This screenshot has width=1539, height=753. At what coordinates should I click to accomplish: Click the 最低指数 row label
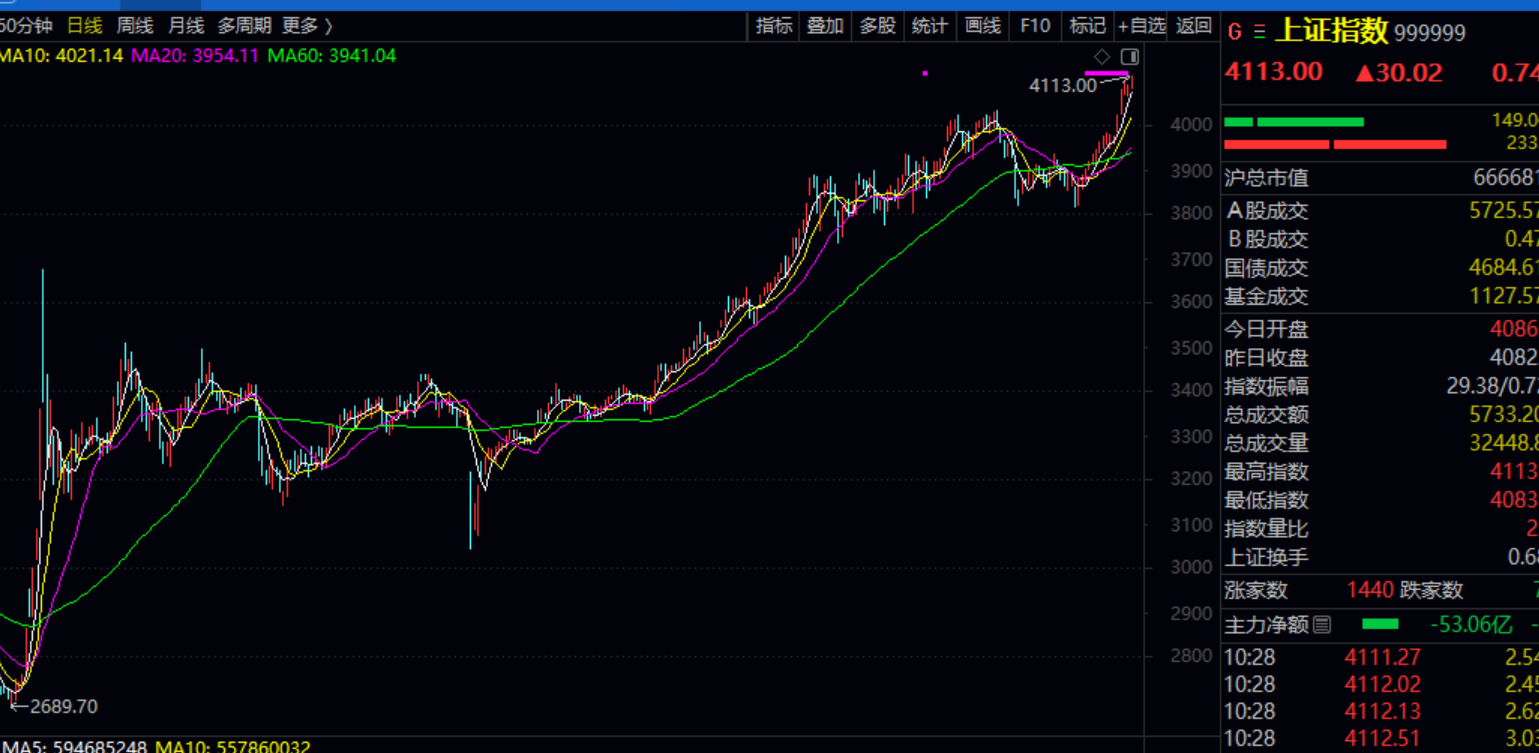[x=1266, y=500]
